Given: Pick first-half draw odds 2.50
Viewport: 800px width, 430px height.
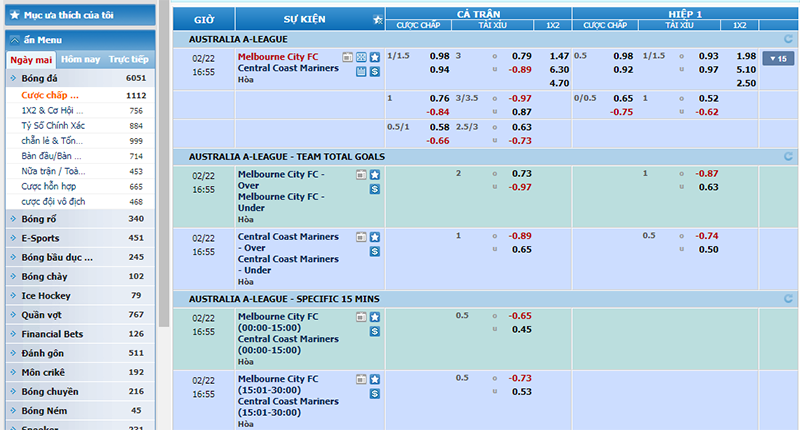Looking at the screenshot, I should point(746,83).
